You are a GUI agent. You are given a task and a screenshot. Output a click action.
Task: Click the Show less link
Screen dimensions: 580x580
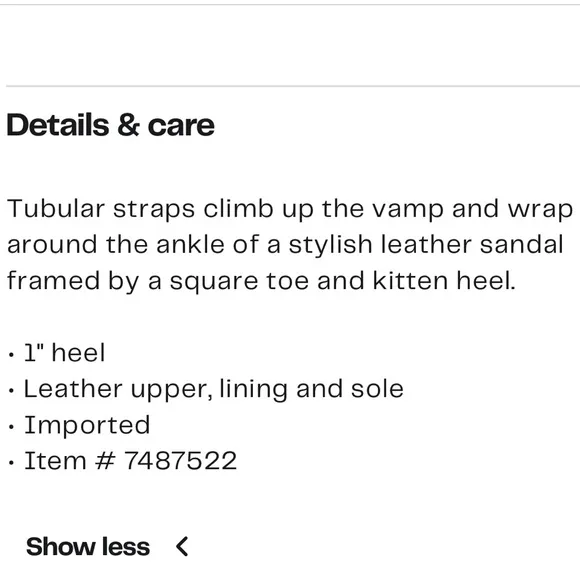tap(88, 546)
